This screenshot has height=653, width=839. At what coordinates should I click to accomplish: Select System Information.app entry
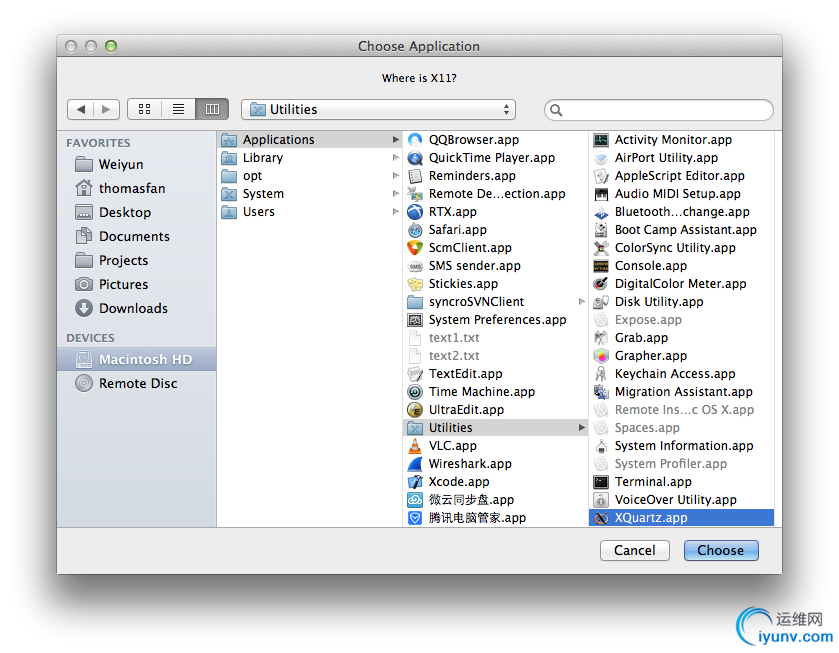[x=682, y=446]
